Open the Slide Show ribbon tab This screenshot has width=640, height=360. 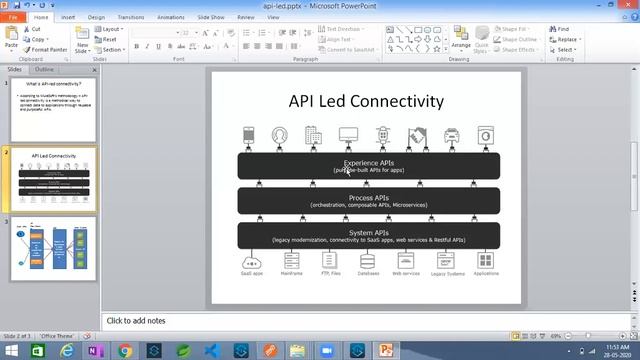click(211, 18)
